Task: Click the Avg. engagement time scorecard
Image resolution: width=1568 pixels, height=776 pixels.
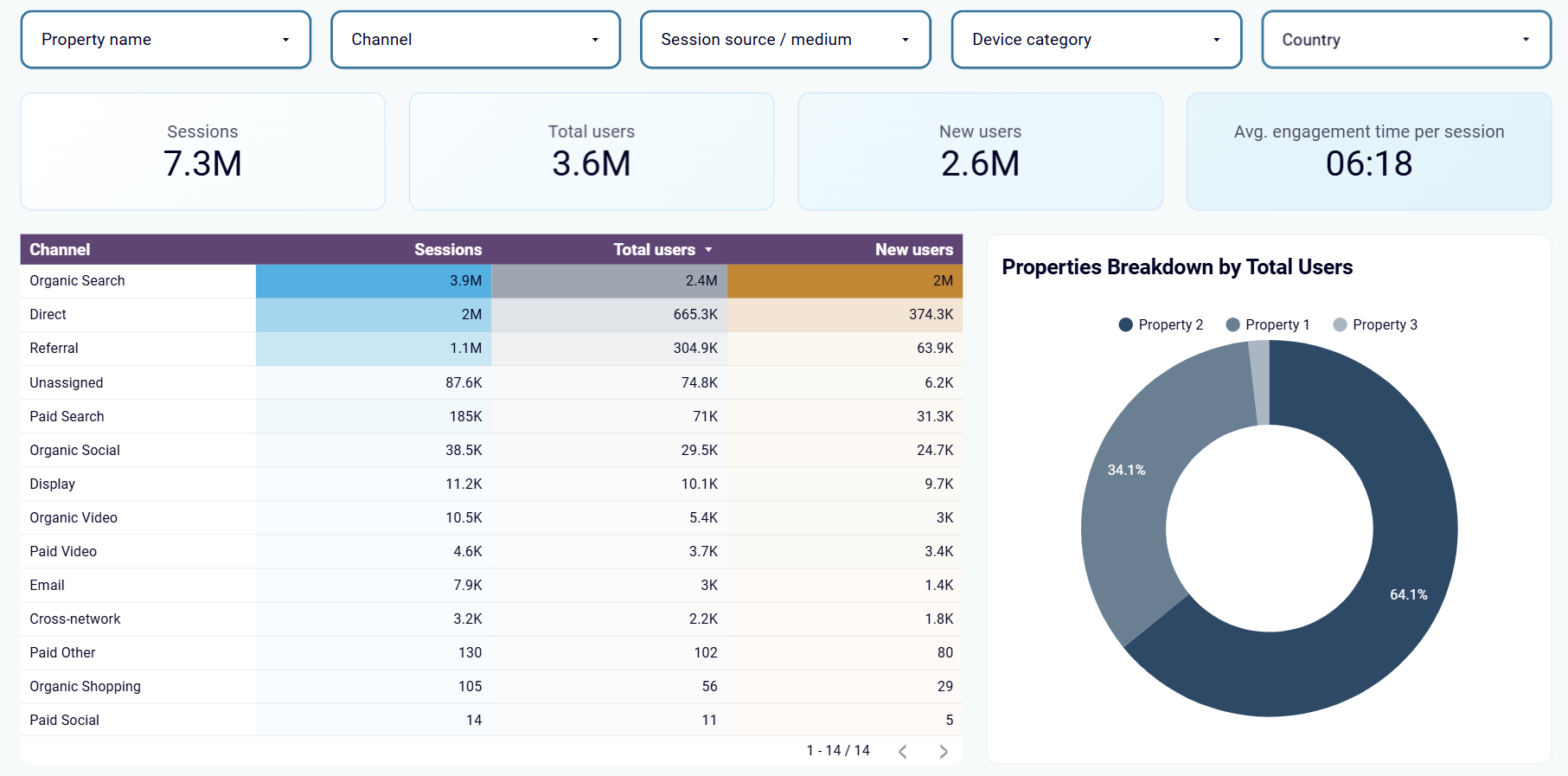Action: (x=1368, y=151)
